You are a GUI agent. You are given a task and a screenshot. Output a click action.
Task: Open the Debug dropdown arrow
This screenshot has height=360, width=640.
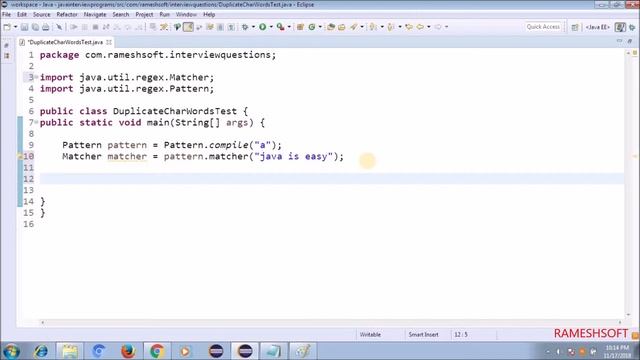[253, 27]
